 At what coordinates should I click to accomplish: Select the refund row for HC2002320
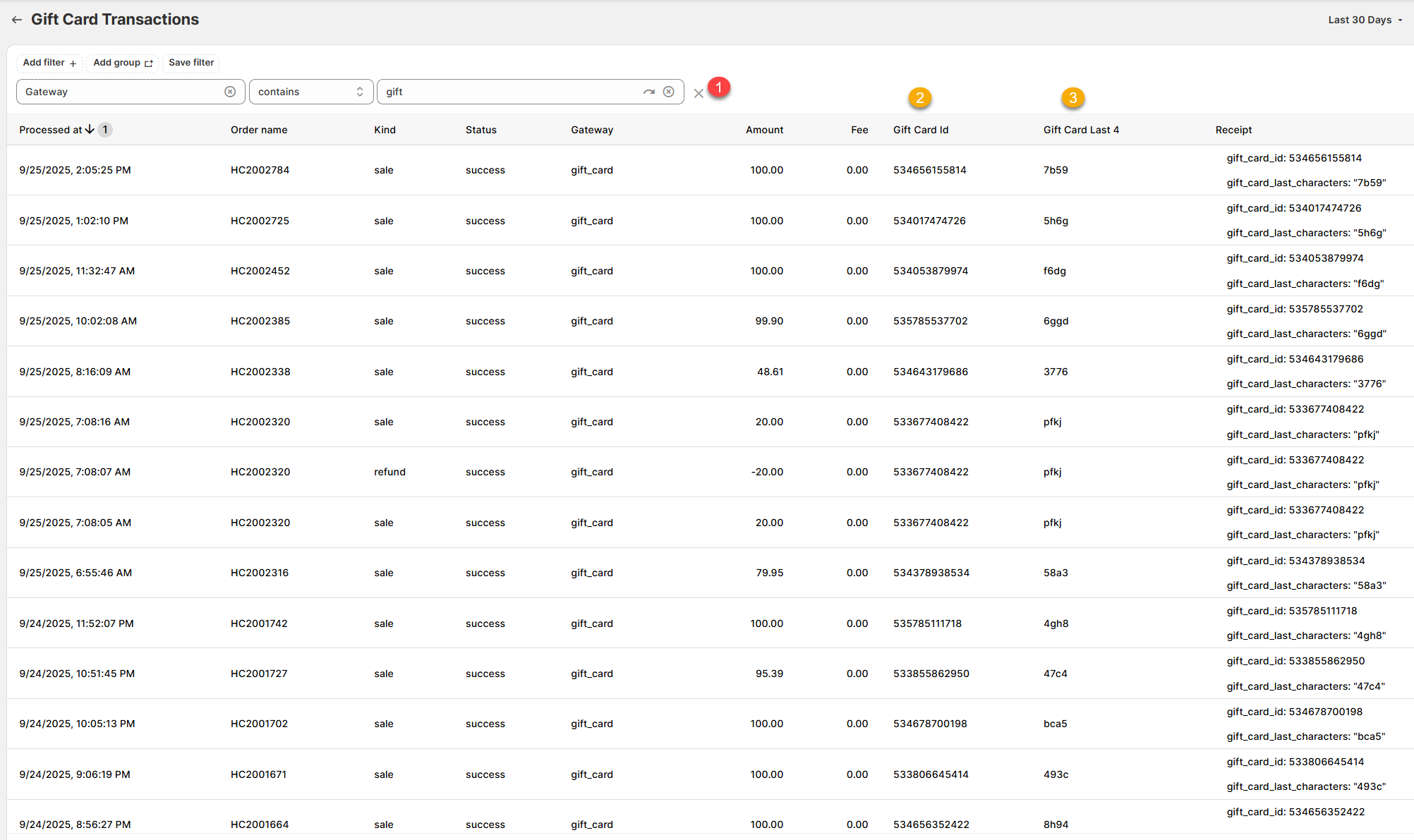(x=389, y=472)
